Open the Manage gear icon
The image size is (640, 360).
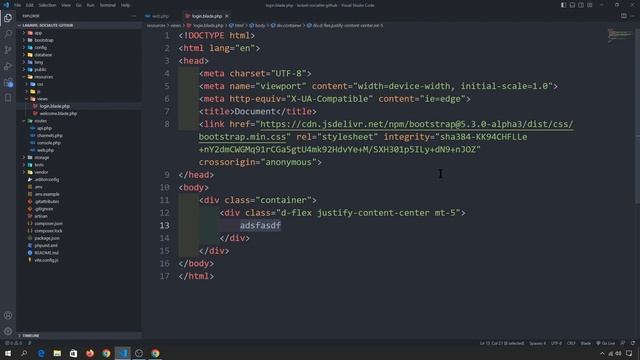point(8,331)
